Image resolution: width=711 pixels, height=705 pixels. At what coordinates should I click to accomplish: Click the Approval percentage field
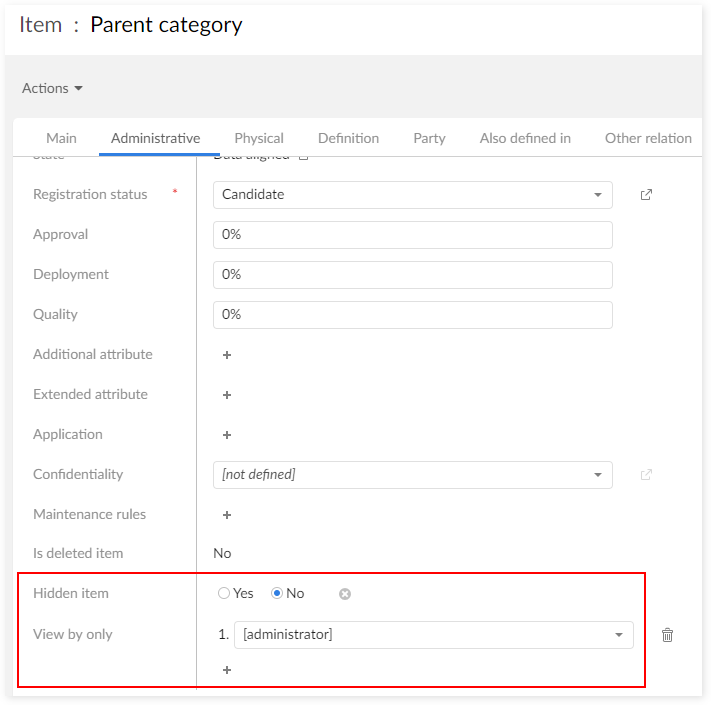[412, 235]
